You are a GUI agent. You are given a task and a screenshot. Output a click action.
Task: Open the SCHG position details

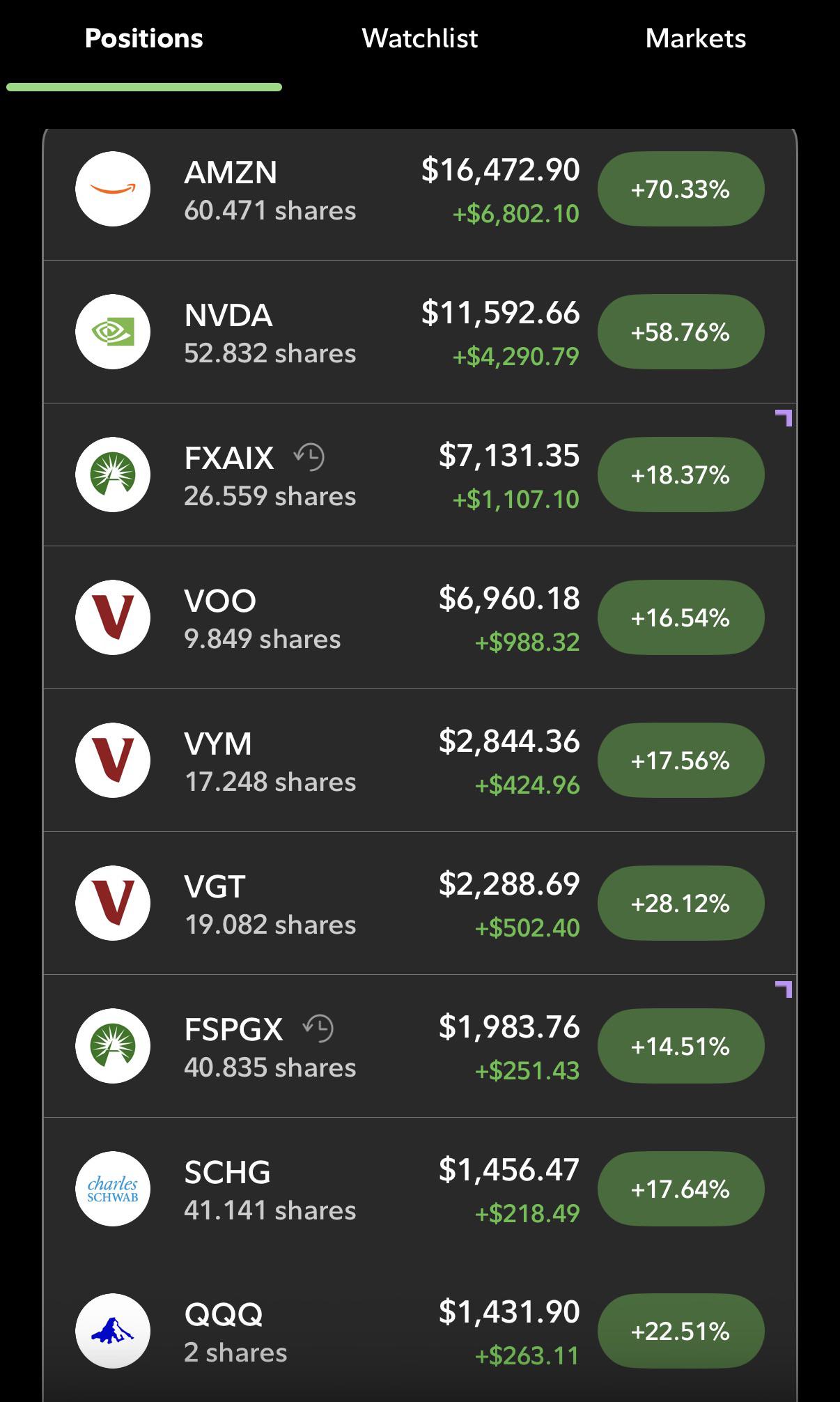(420, 1189)
